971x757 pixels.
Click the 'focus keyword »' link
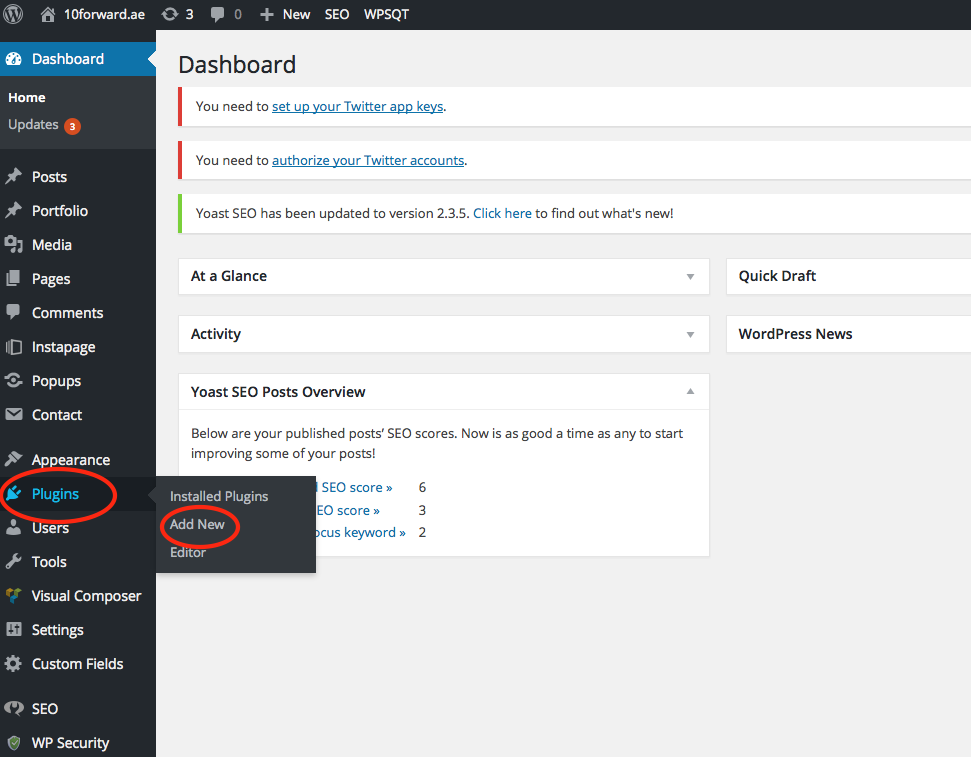pos(360,533)
